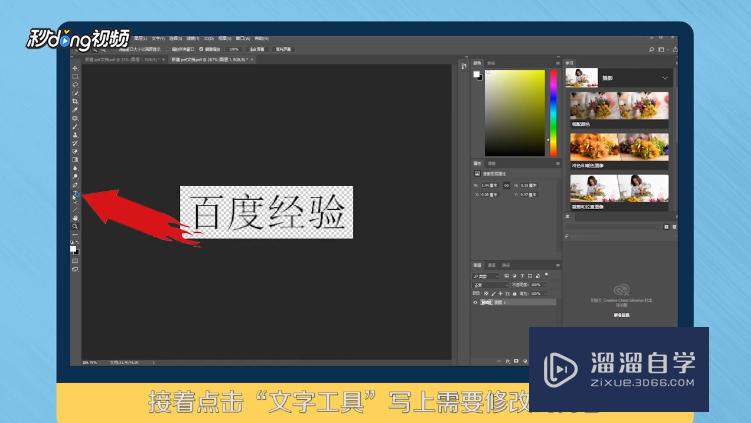
Task: Switch to the 通道 channels tab
Action: pyautogui.click(x=492, y=265)
